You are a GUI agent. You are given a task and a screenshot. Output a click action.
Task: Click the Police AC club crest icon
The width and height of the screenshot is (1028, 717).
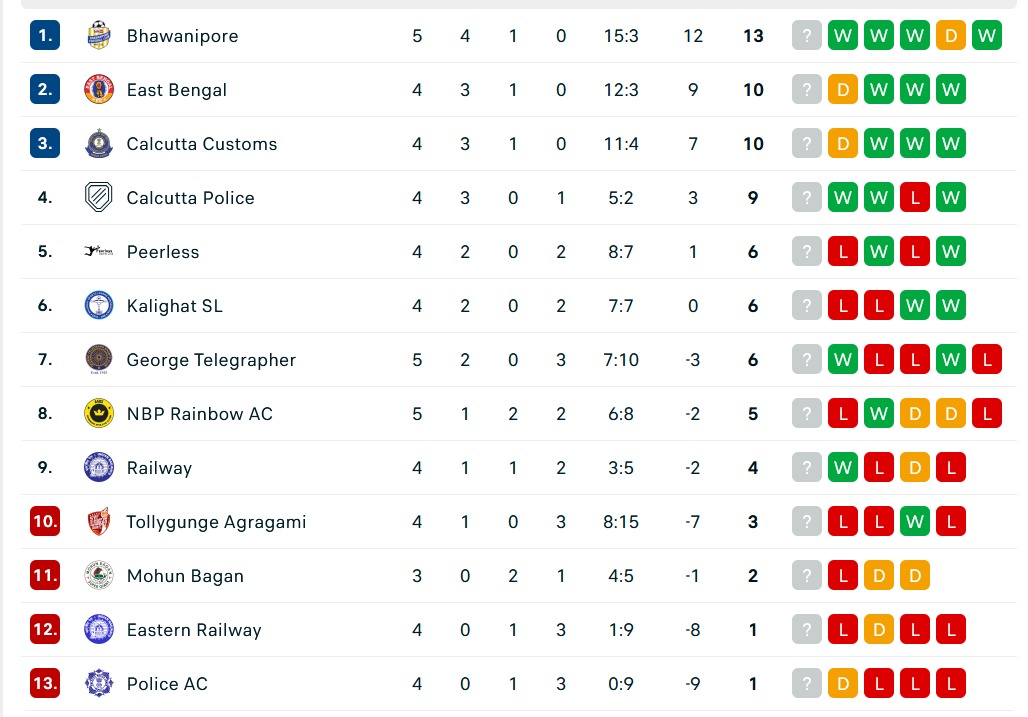click(x=99, y=684)
